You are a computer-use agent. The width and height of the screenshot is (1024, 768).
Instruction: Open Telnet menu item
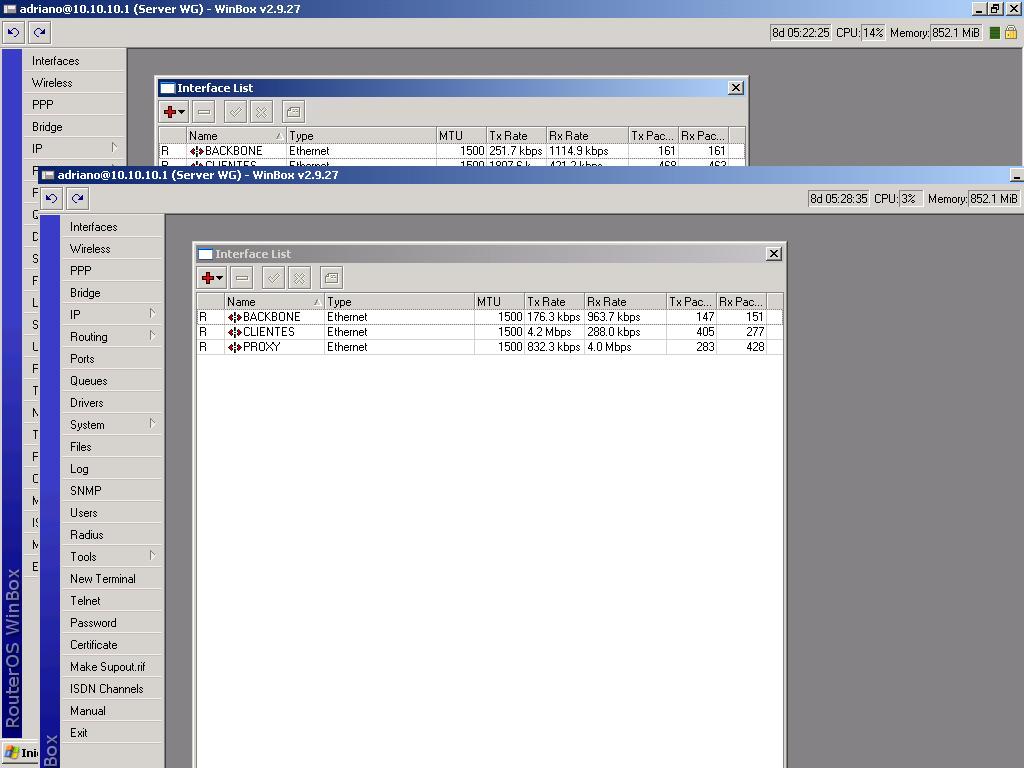[112, 601]
